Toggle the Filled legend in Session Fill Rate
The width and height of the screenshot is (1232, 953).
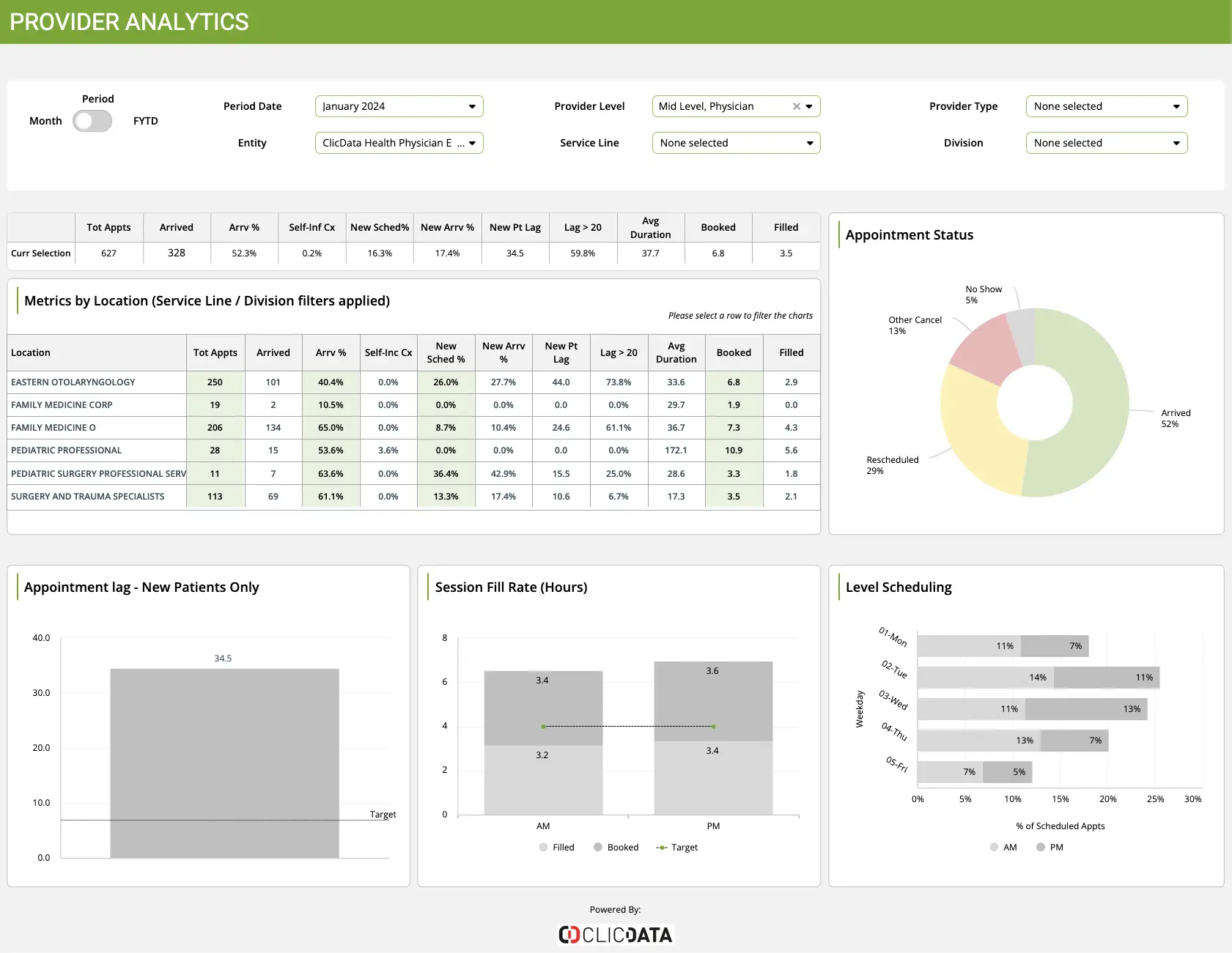click(x=543, y=848)
